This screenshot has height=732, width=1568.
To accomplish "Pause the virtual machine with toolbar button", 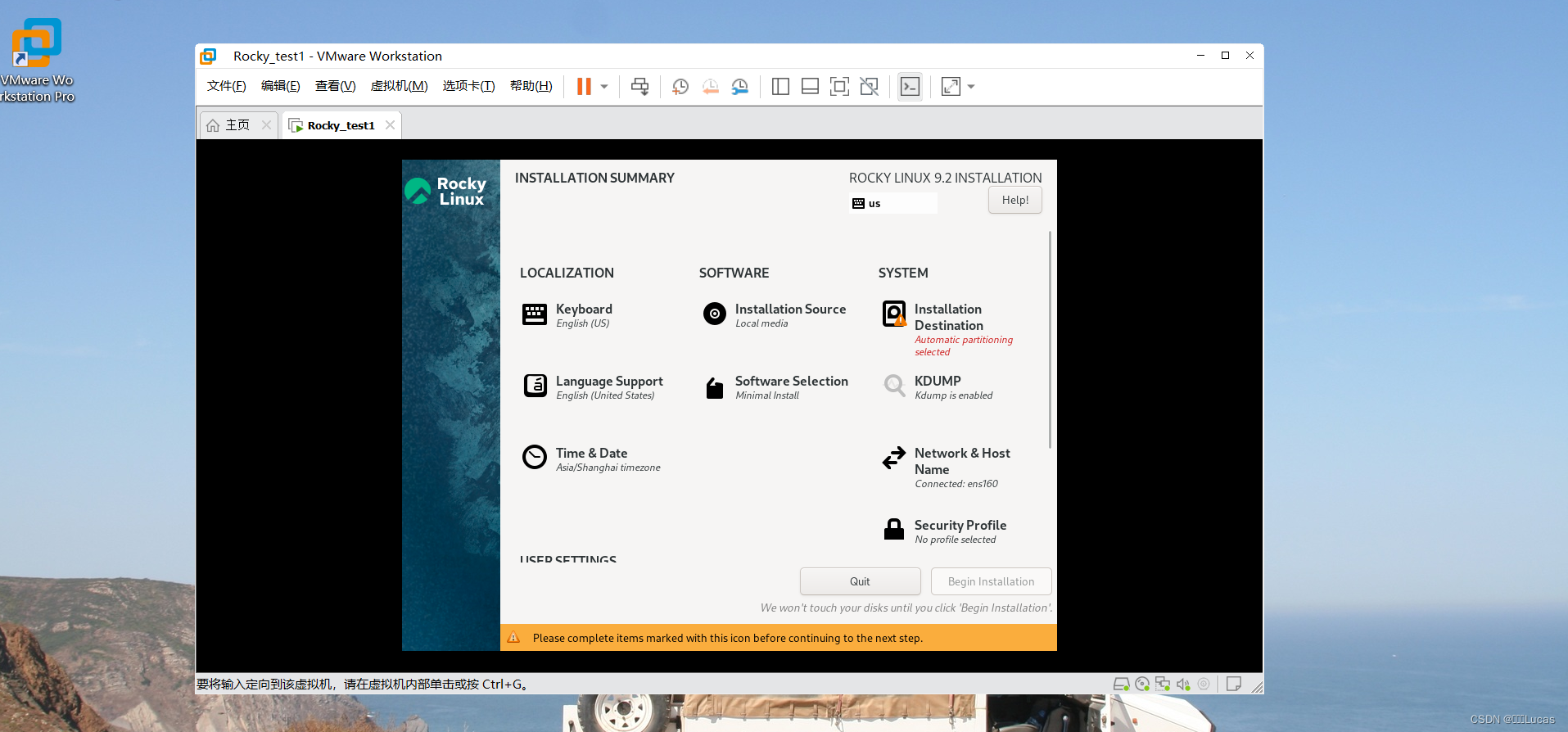I will coord(584,87).
